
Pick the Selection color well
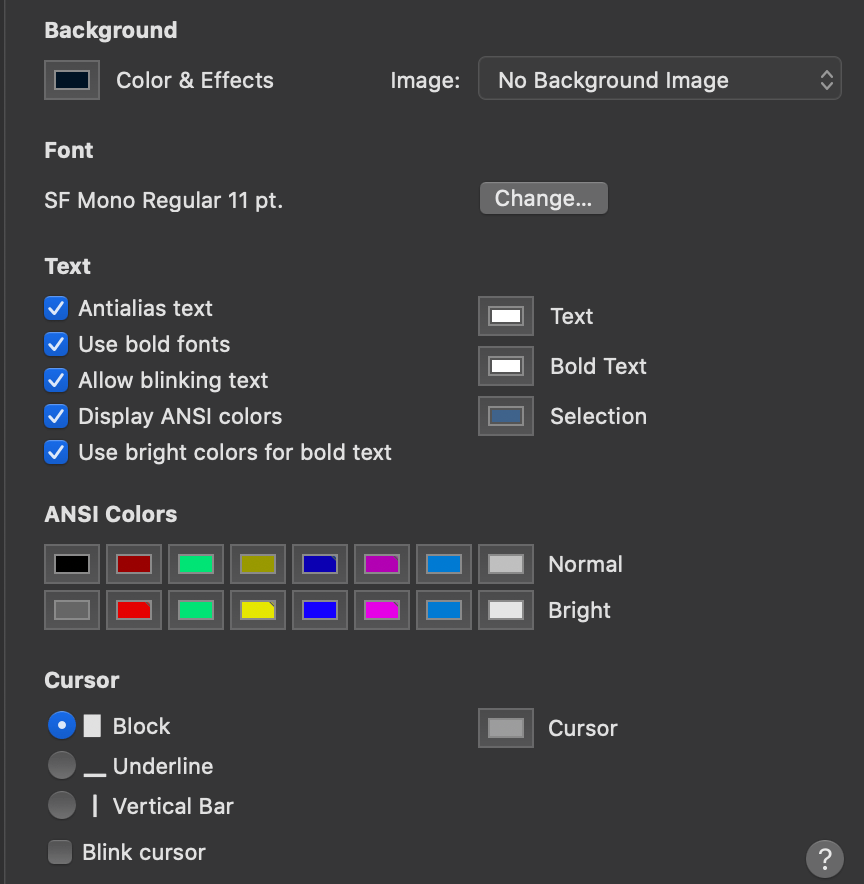506,416
